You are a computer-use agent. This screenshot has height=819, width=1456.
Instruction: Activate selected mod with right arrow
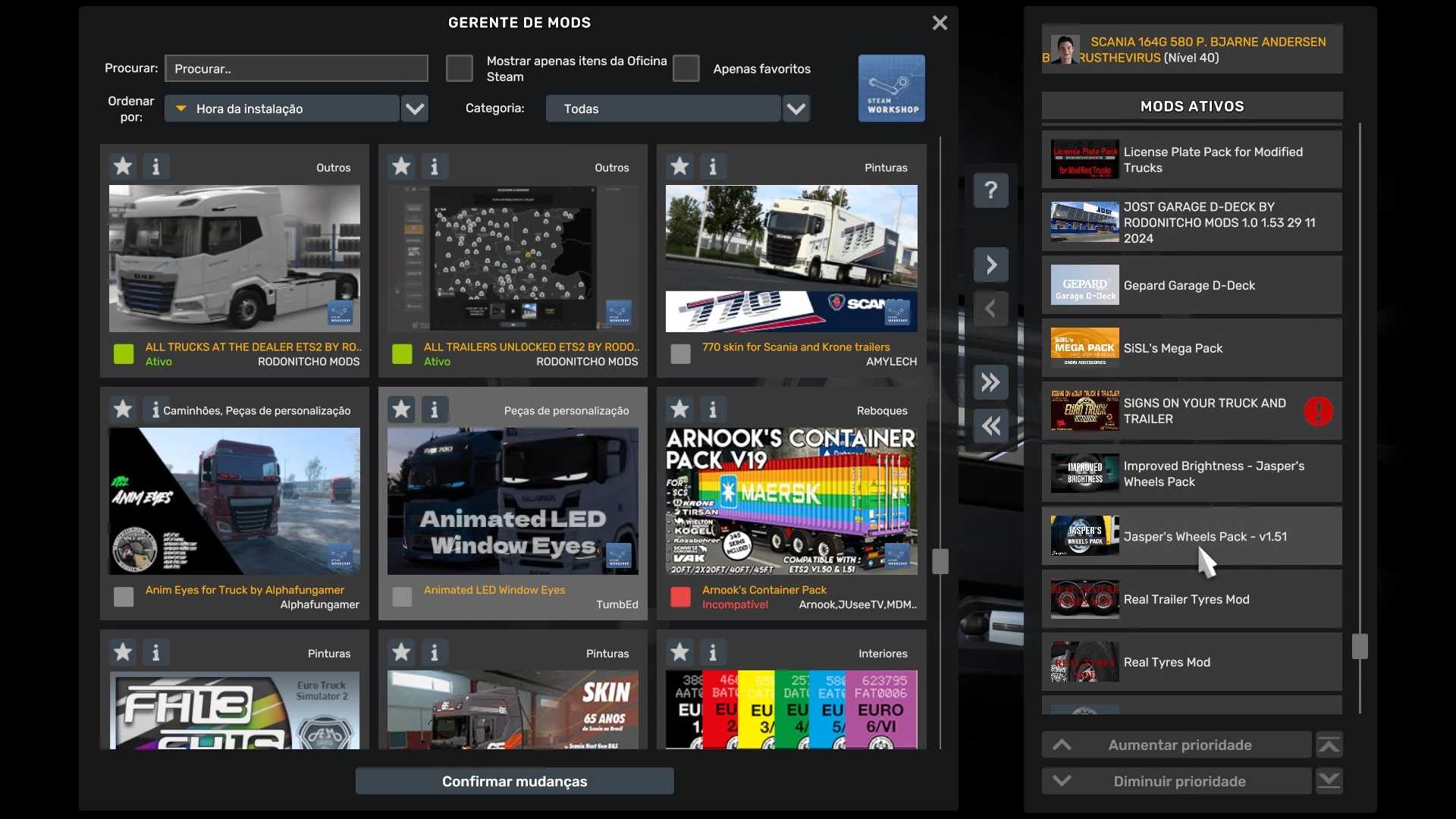(990, 265)
